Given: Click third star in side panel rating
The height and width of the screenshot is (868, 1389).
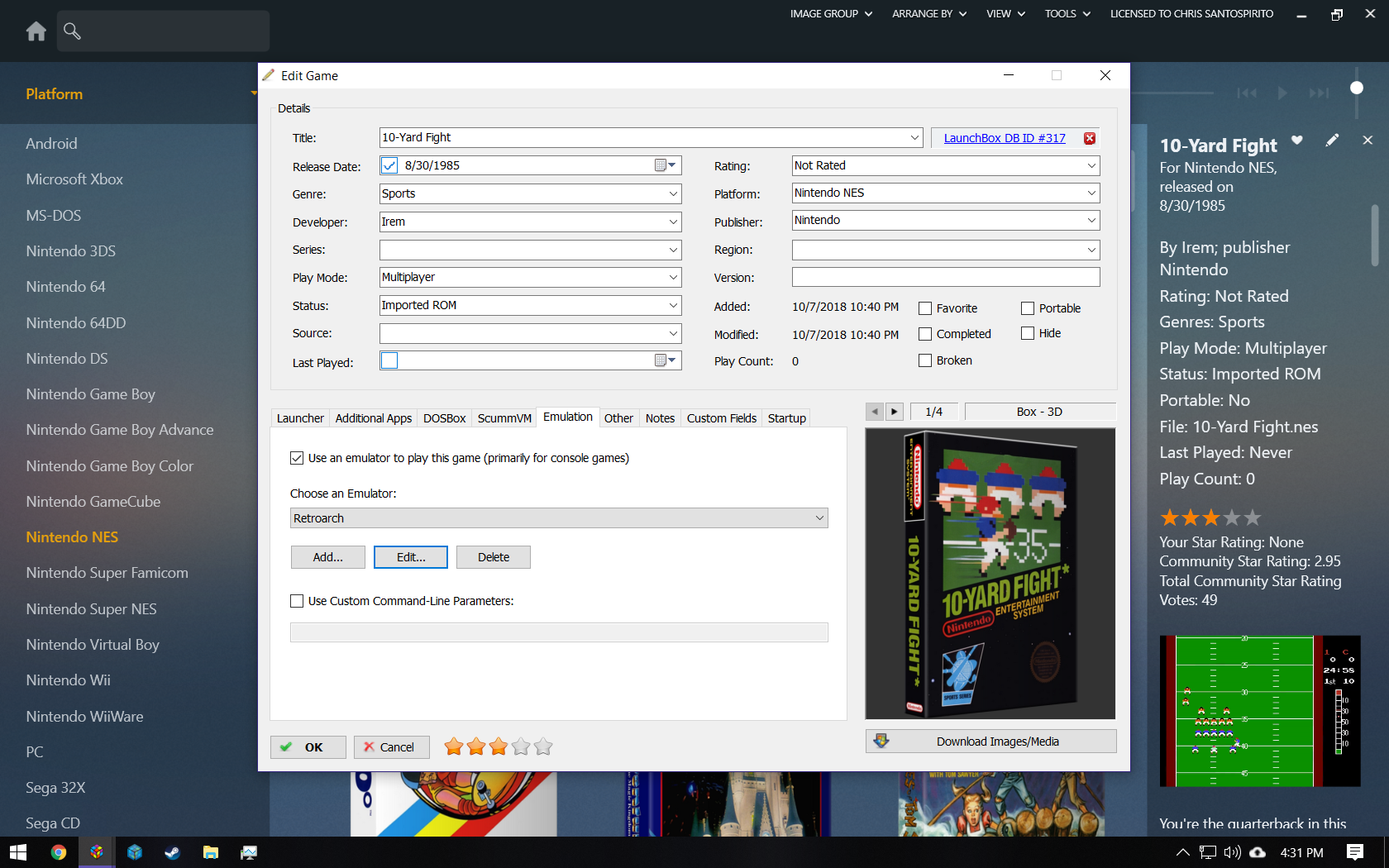Looking at the screenshot, I should 1211,518.
